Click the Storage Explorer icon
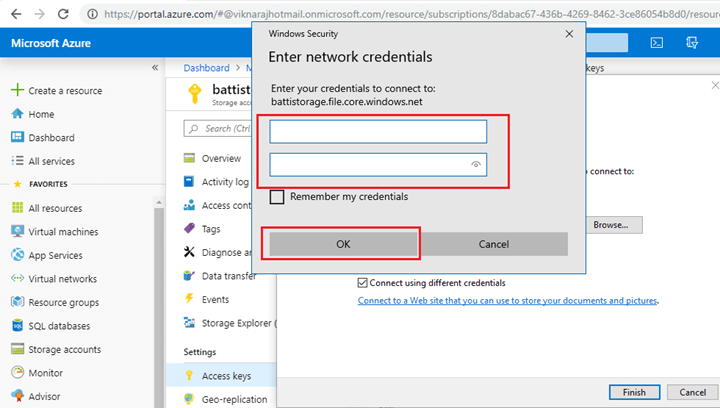720x408 pixels. point(189,322)
